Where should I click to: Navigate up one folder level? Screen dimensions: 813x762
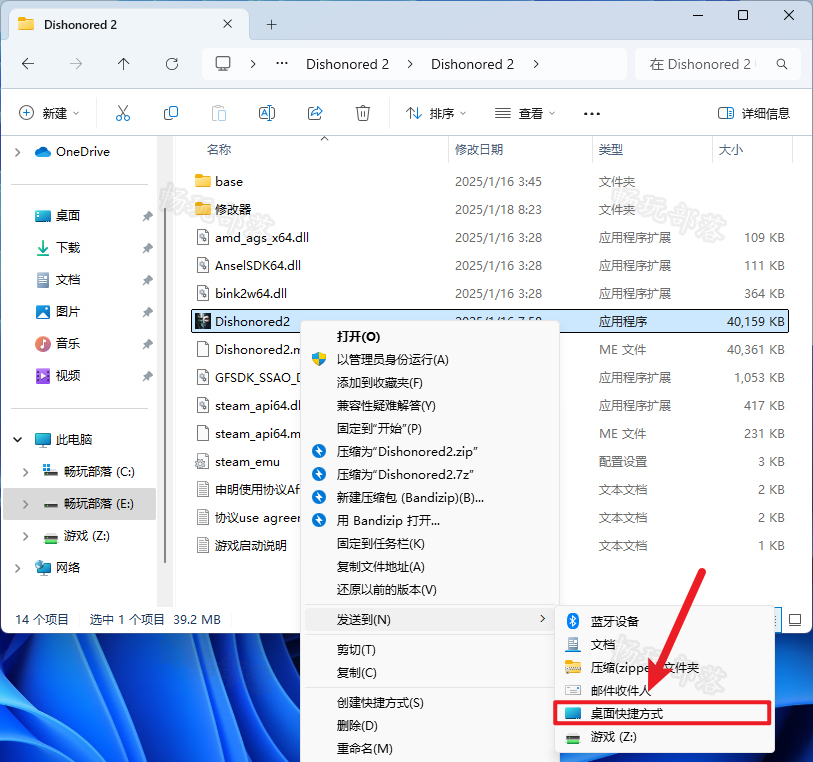click(x=123, y=64)
